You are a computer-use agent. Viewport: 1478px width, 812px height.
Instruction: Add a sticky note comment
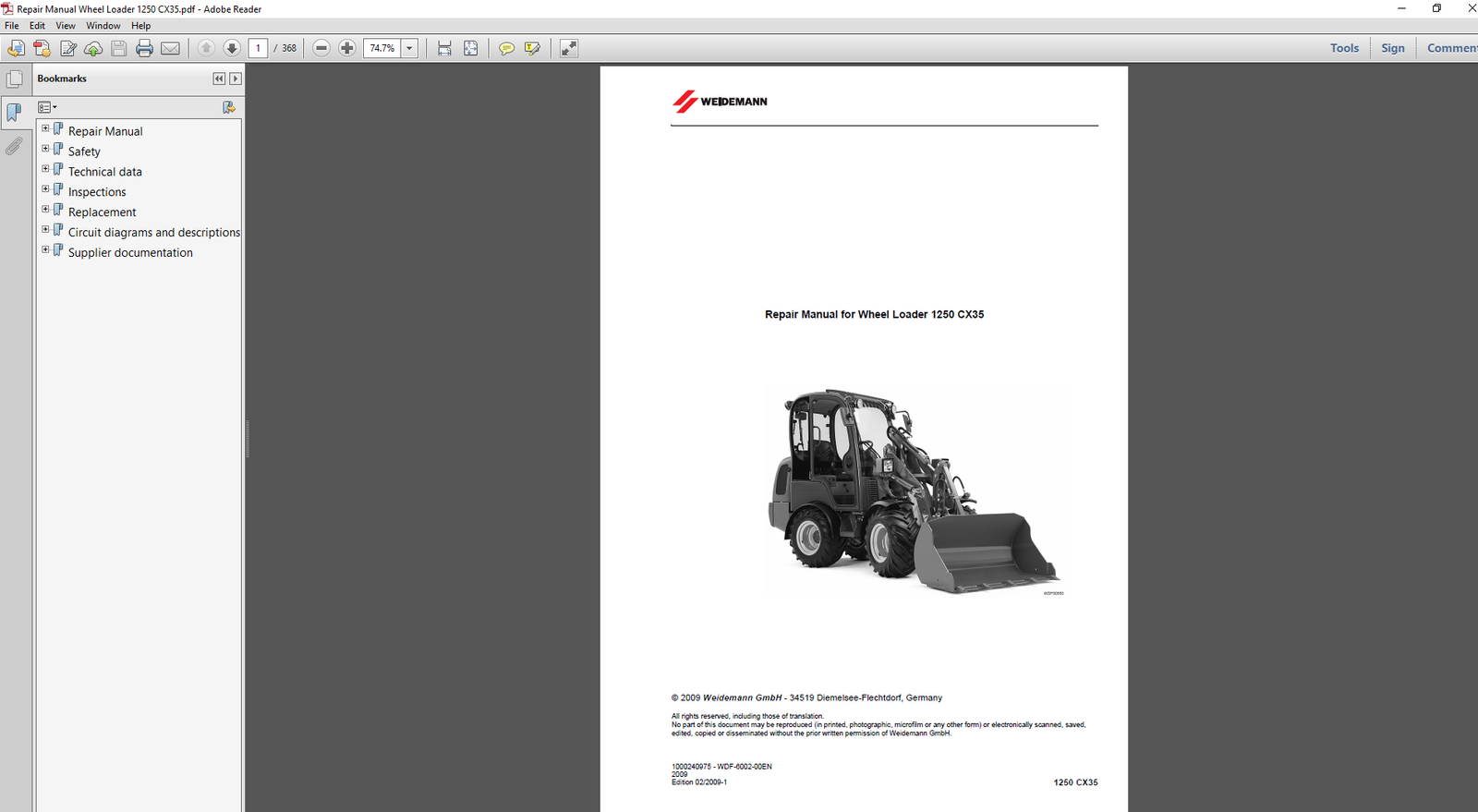pyautogui.click(x=506, y=48)
